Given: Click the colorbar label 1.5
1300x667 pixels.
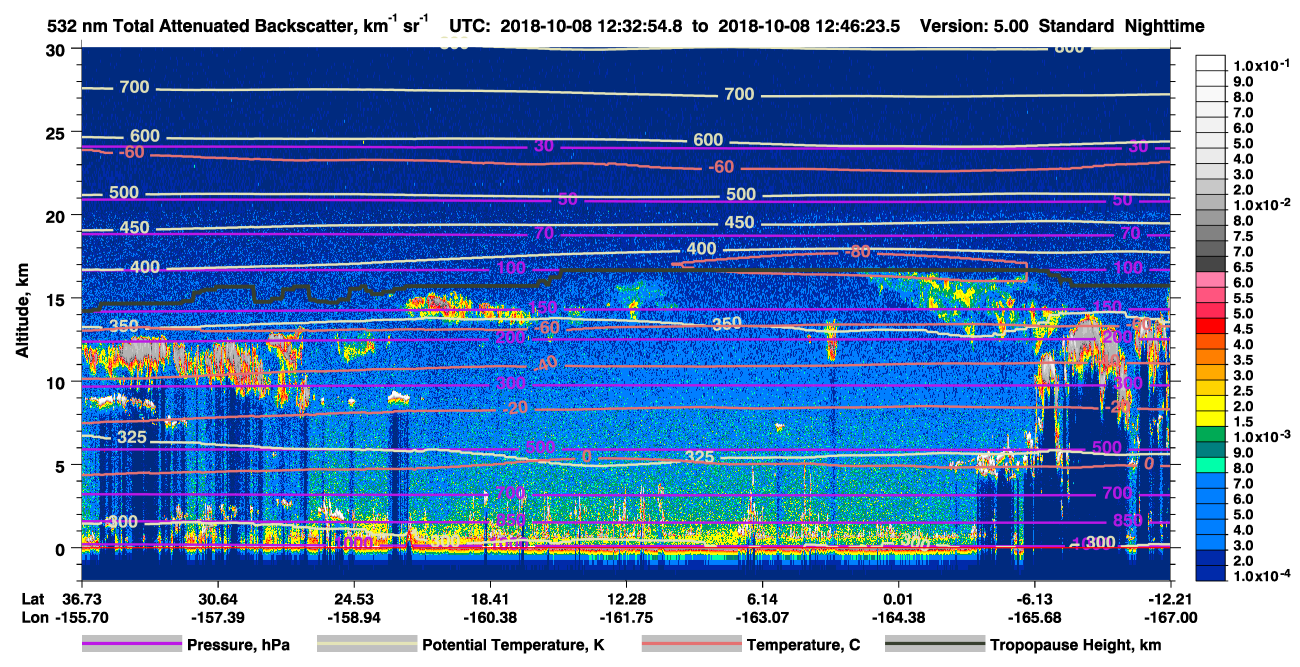Looking at the screenshot, I should tap(1243, 422).
